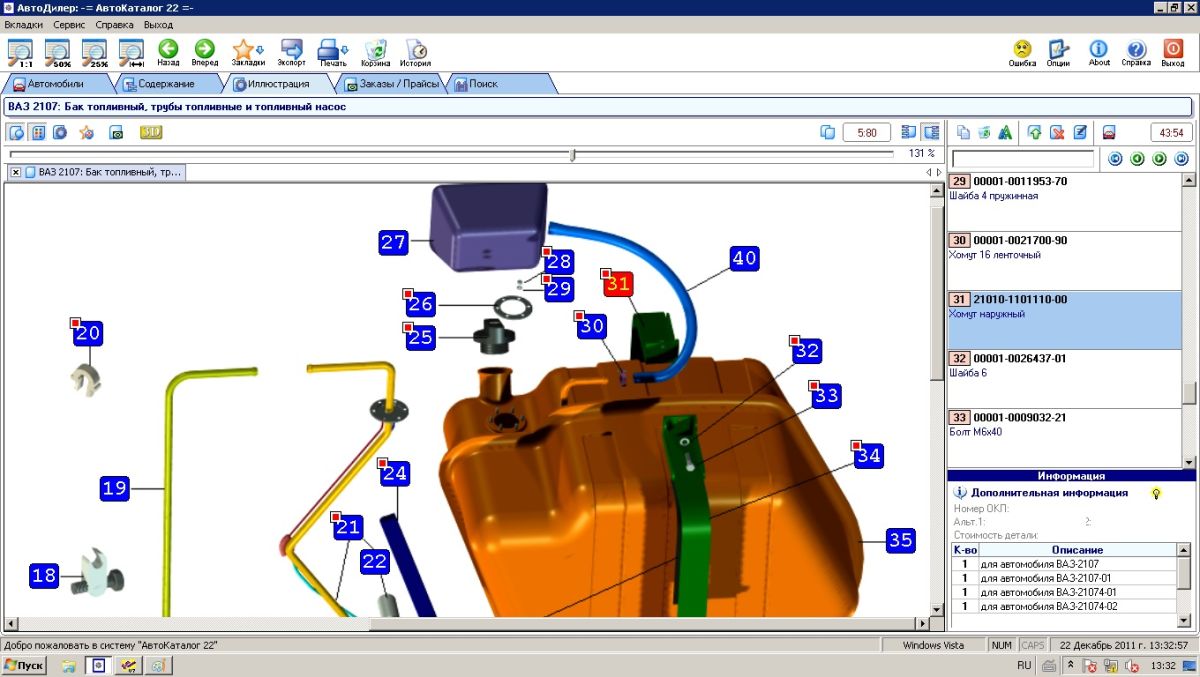
Task: Click the blue note edit icon in parts toolbar
Action: (x=1079, y=132)
